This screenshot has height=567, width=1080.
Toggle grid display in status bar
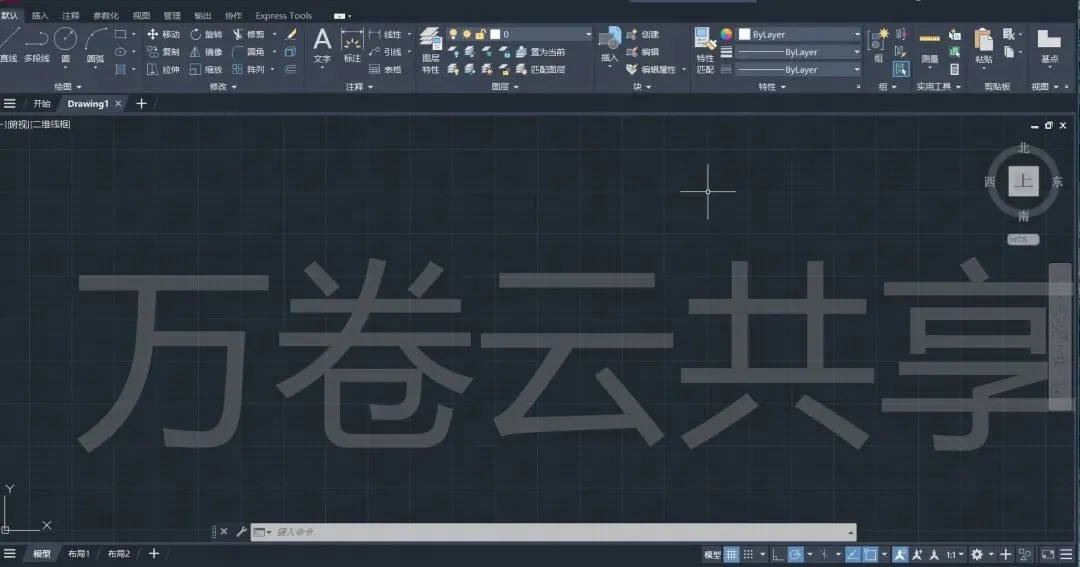click(731, 554)
